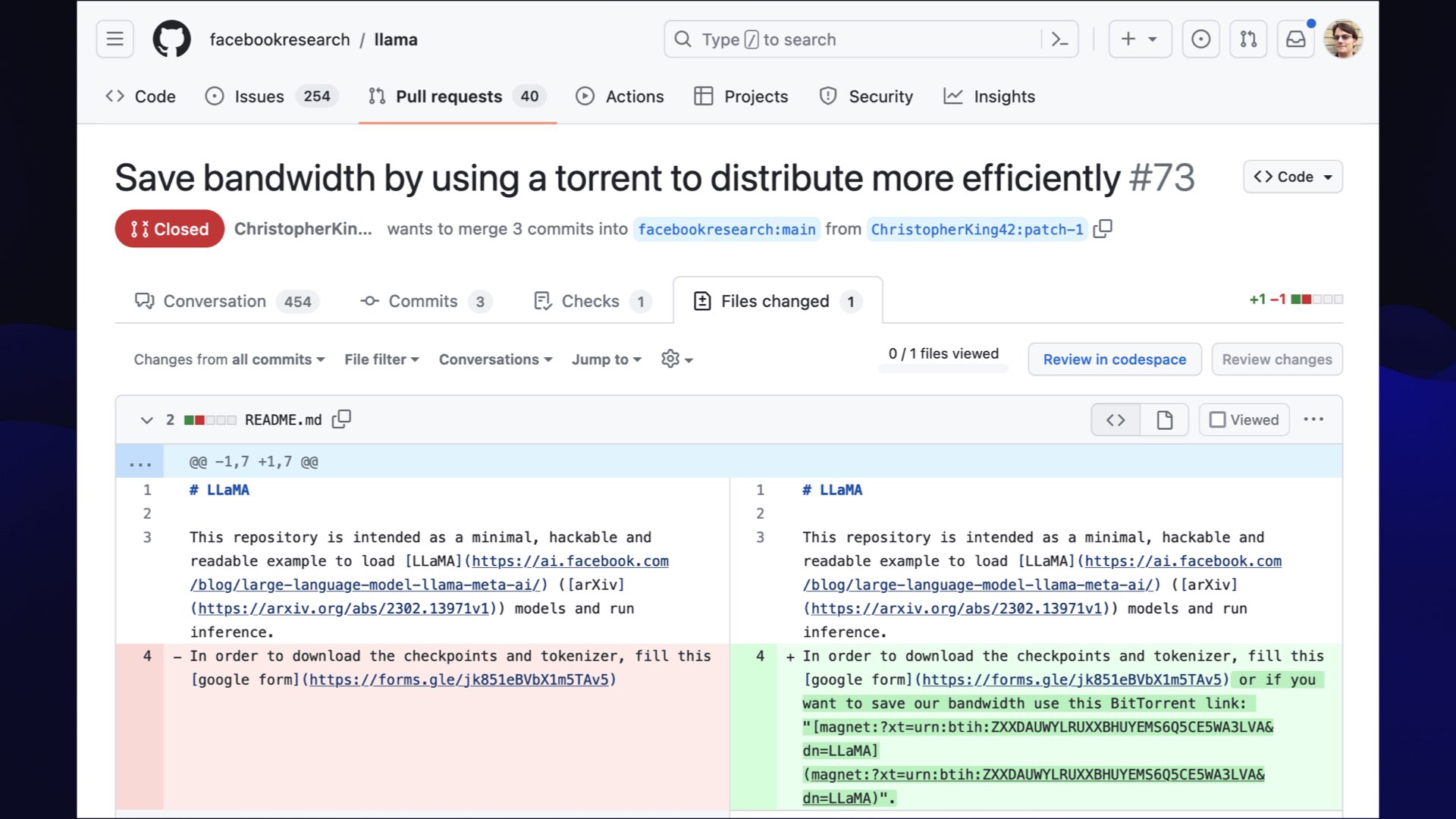Click the pull request number #73
Viewport: 1456px width, 819px height.
point(1162,178)
